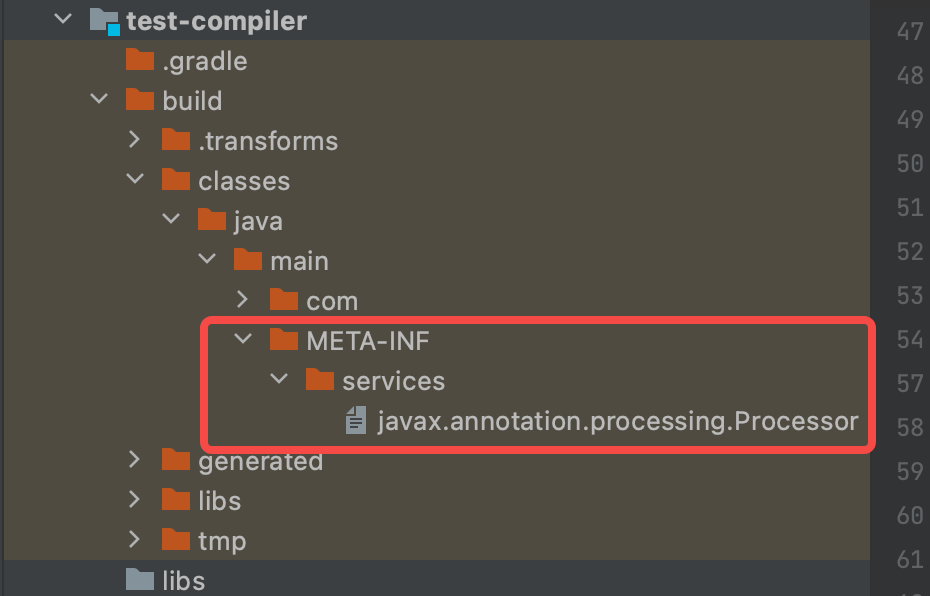Click the test-compiler module folder icon
The width and height of the screenshot is (930, 596).
click(104, 20)
